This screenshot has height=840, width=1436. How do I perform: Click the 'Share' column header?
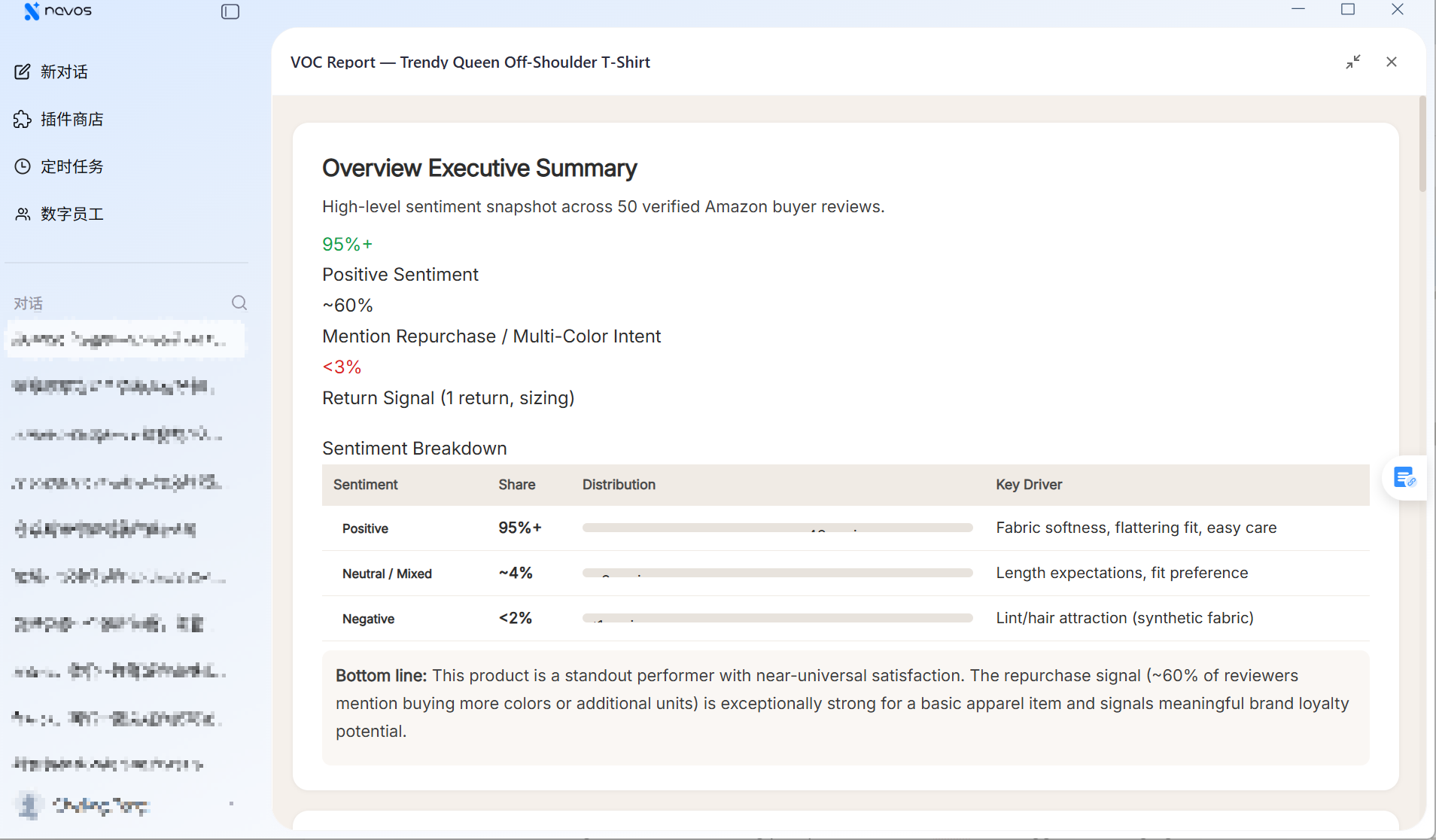click(517, 485)
